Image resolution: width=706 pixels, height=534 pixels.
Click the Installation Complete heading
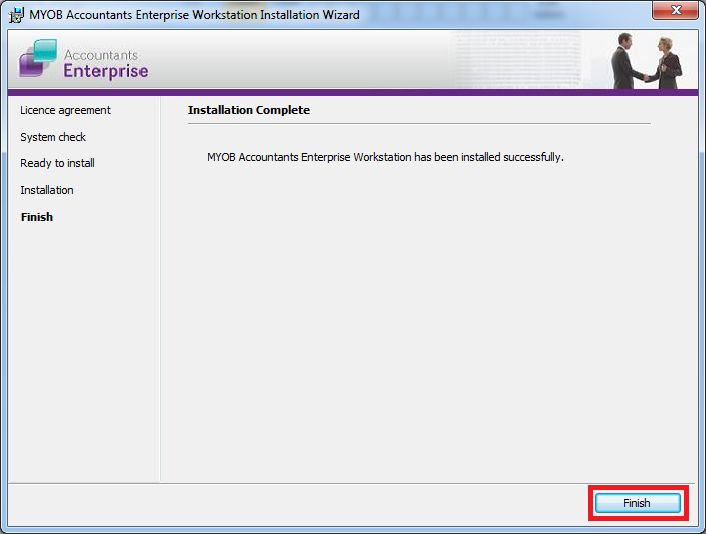(x=249, y=110)
